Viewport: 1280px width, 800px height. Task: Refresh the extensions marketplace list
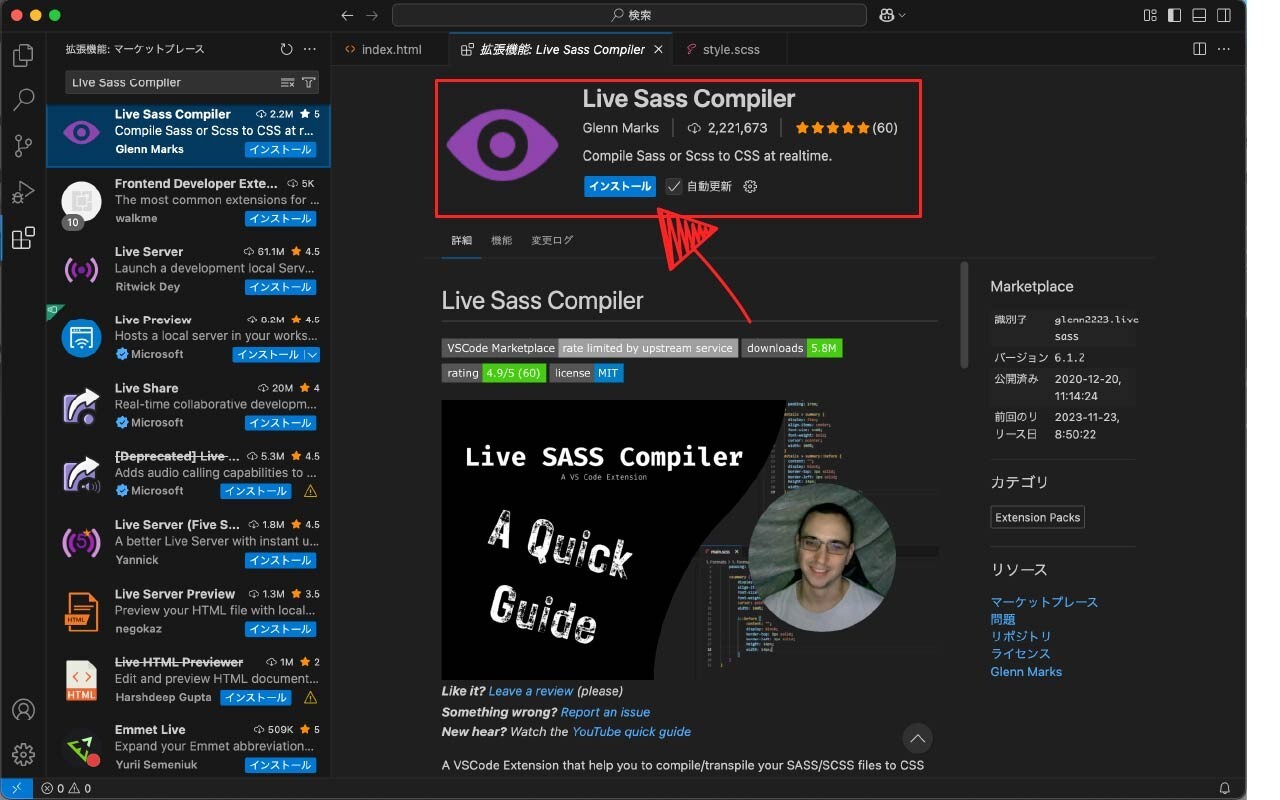(286, 49)
